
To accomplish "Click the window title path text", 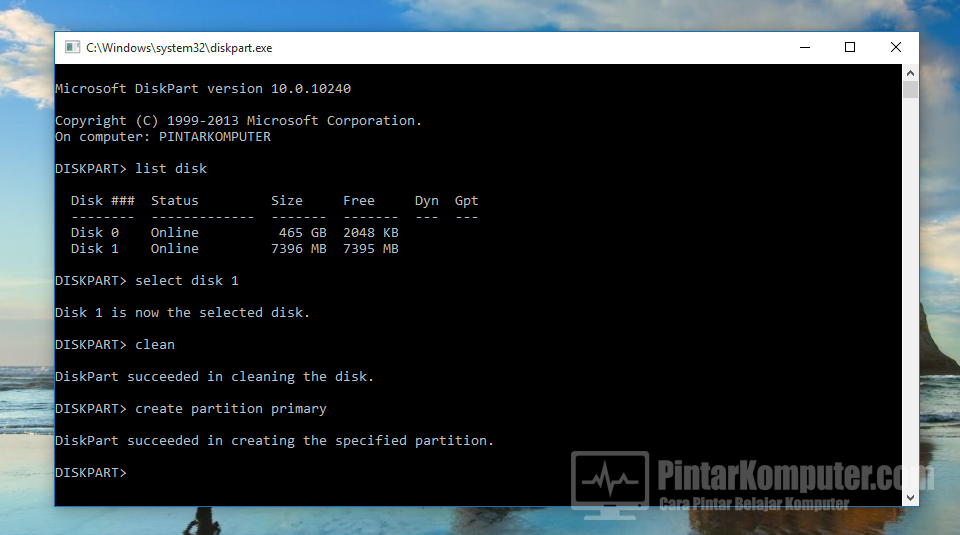I will point(179,48).
